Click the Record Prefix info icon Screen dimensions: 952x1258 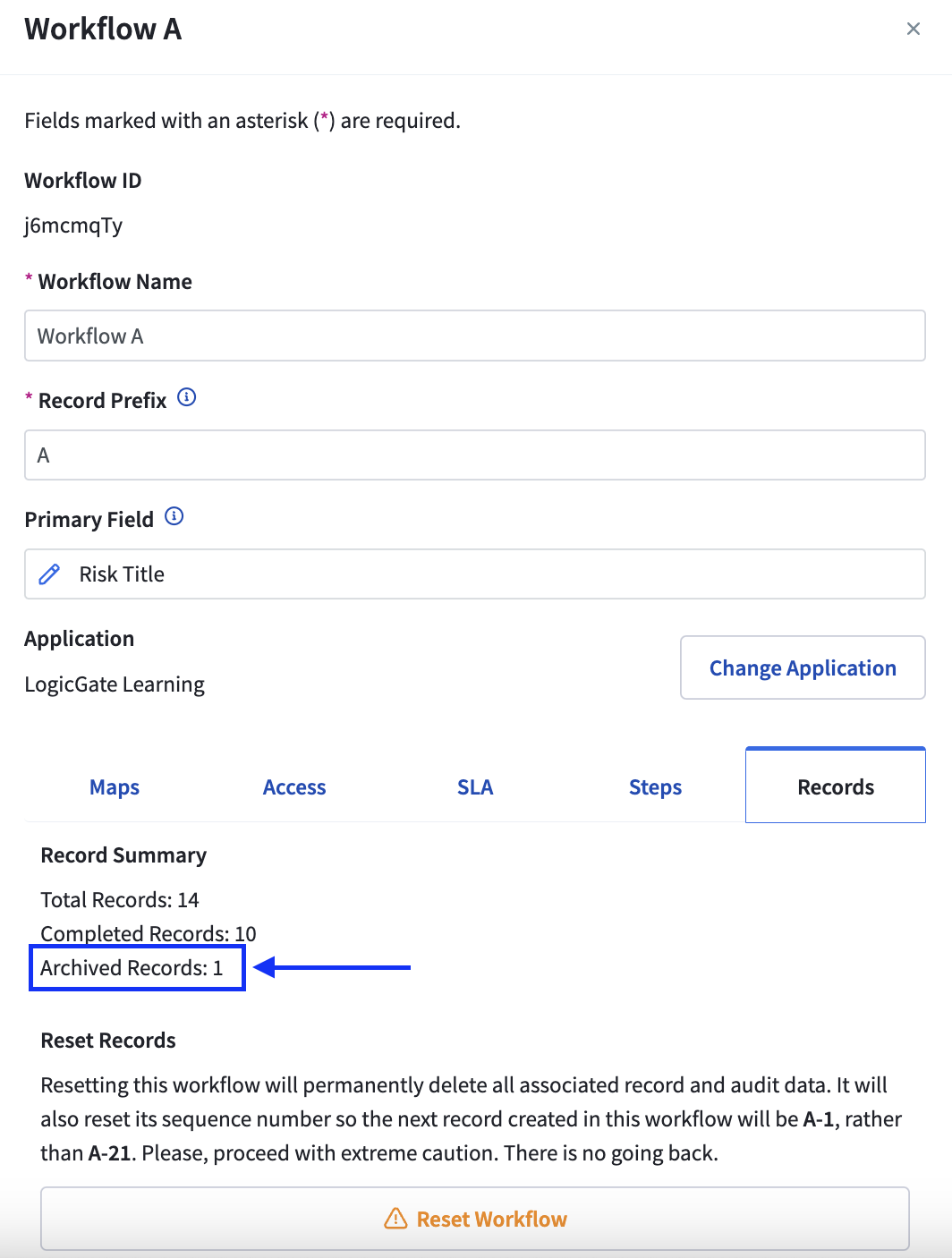point(186,397)
